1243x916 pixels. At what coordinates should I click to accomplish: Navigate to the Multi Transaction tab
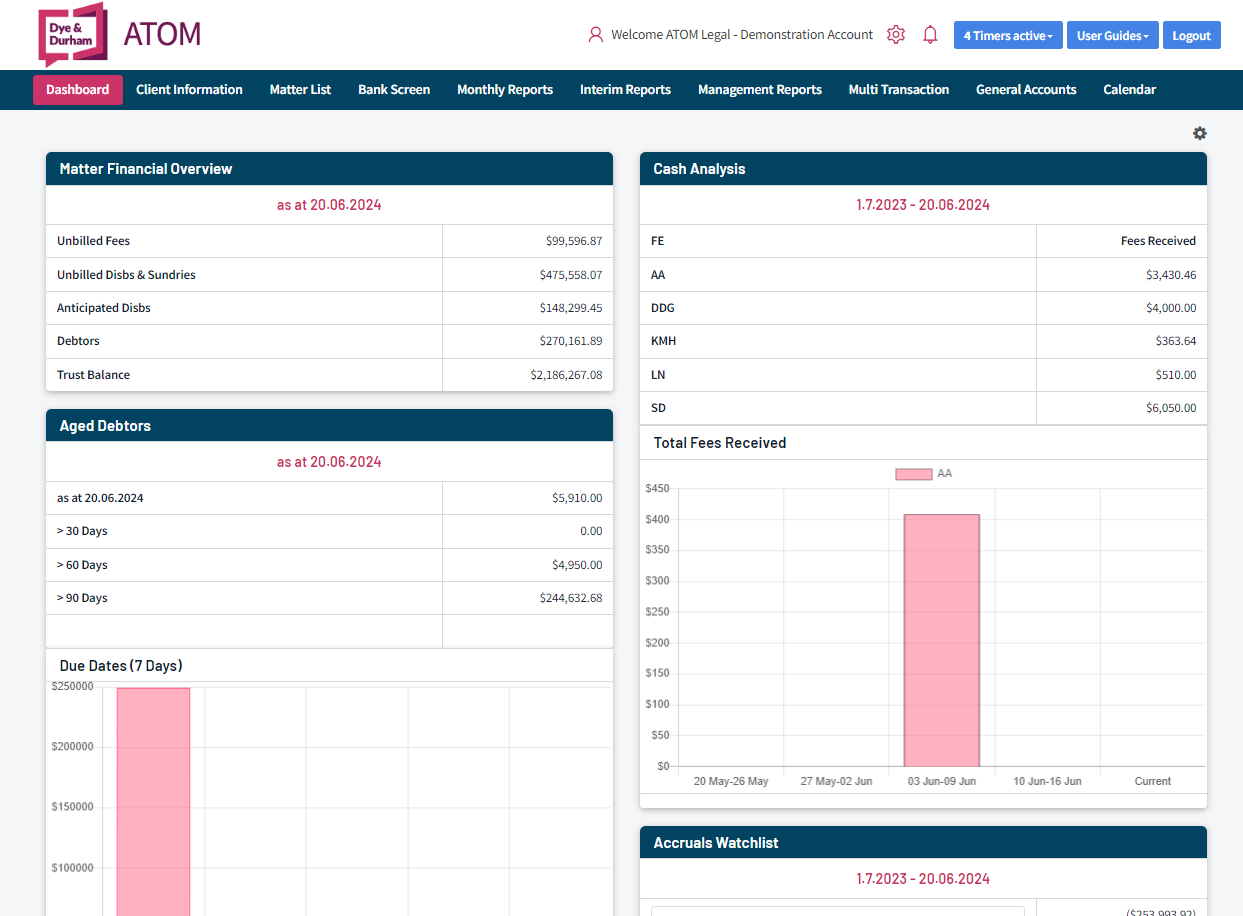(x=898, y=89)
